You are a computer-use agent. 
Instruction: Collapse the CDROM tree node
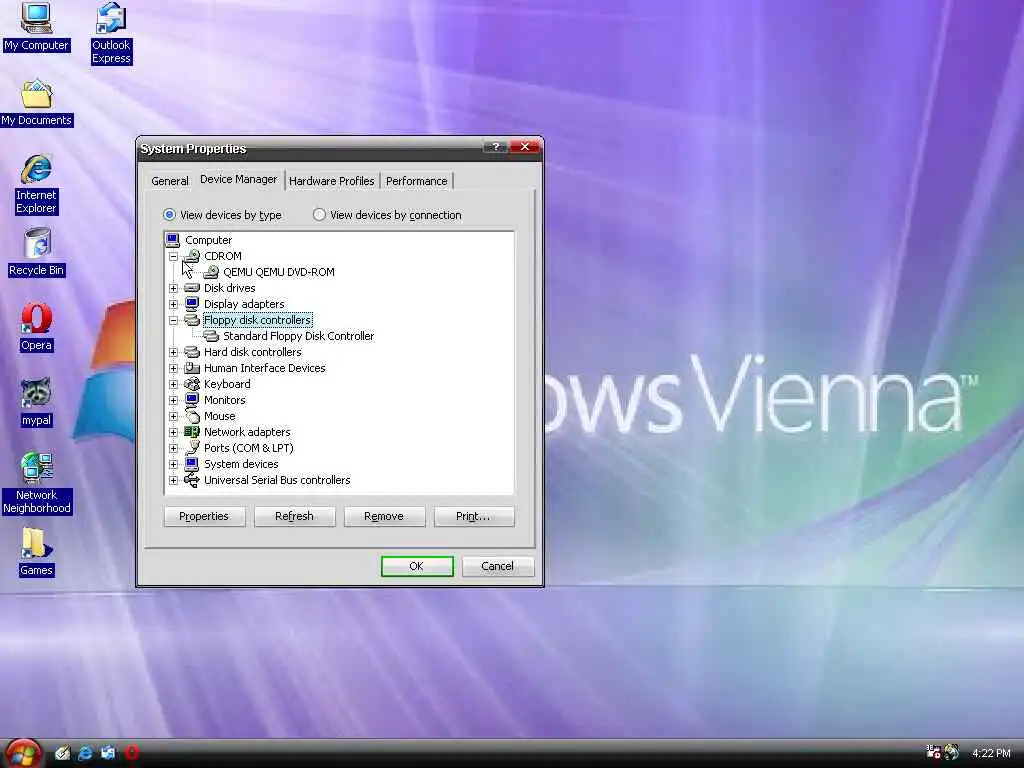coord(173,256)
